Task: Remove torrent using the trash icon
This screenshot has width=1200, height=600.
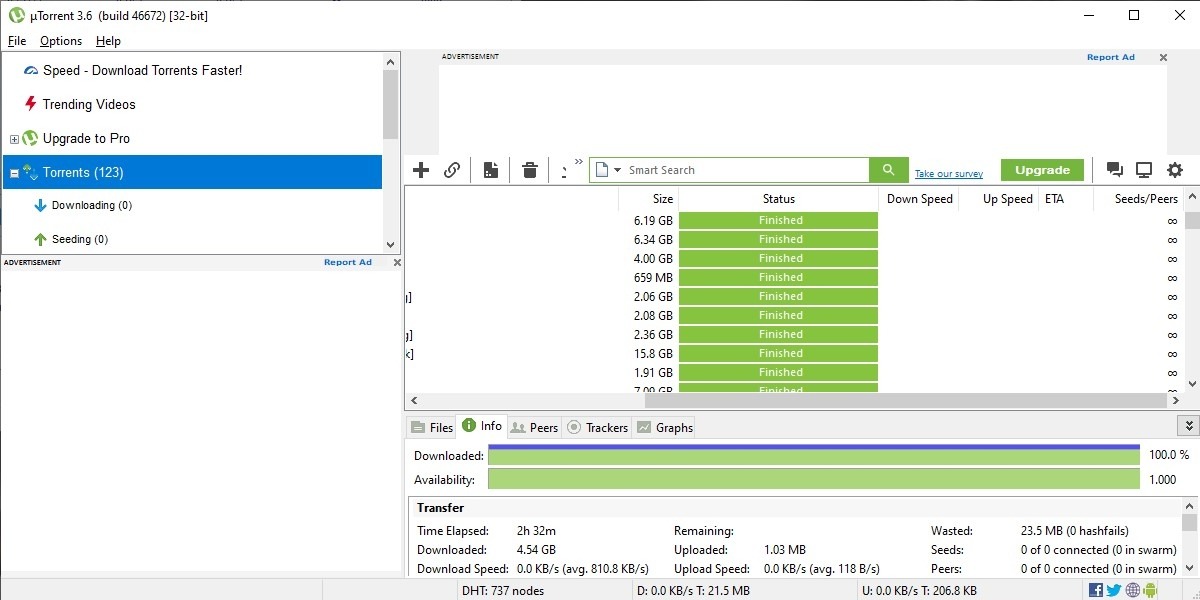Action: [529, 169]
